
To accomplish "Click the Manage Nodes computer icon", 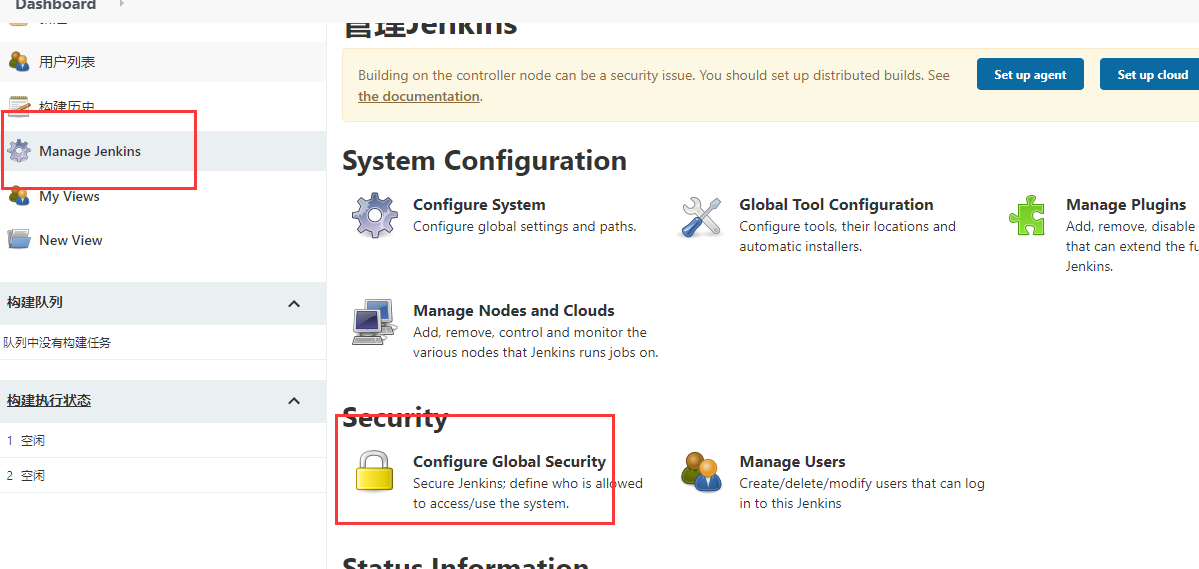I will point(375,321).
